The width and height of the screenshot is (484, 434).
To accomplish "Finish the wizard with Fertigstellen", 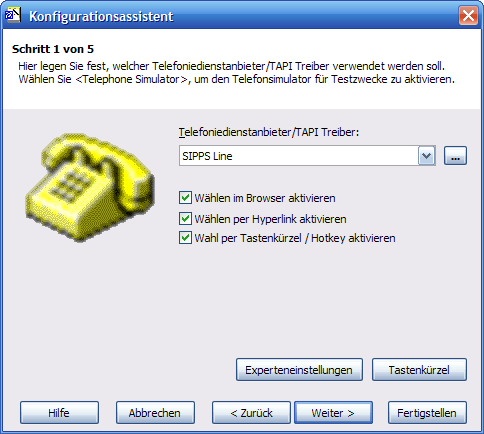I will pyautogui.click(x=427, y=413).
